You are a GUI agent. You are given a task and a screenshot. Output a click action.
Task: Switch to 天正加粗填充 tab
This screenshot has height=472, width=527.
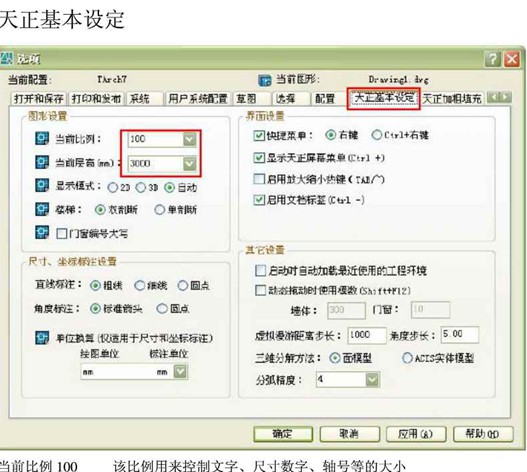point(452,99)
